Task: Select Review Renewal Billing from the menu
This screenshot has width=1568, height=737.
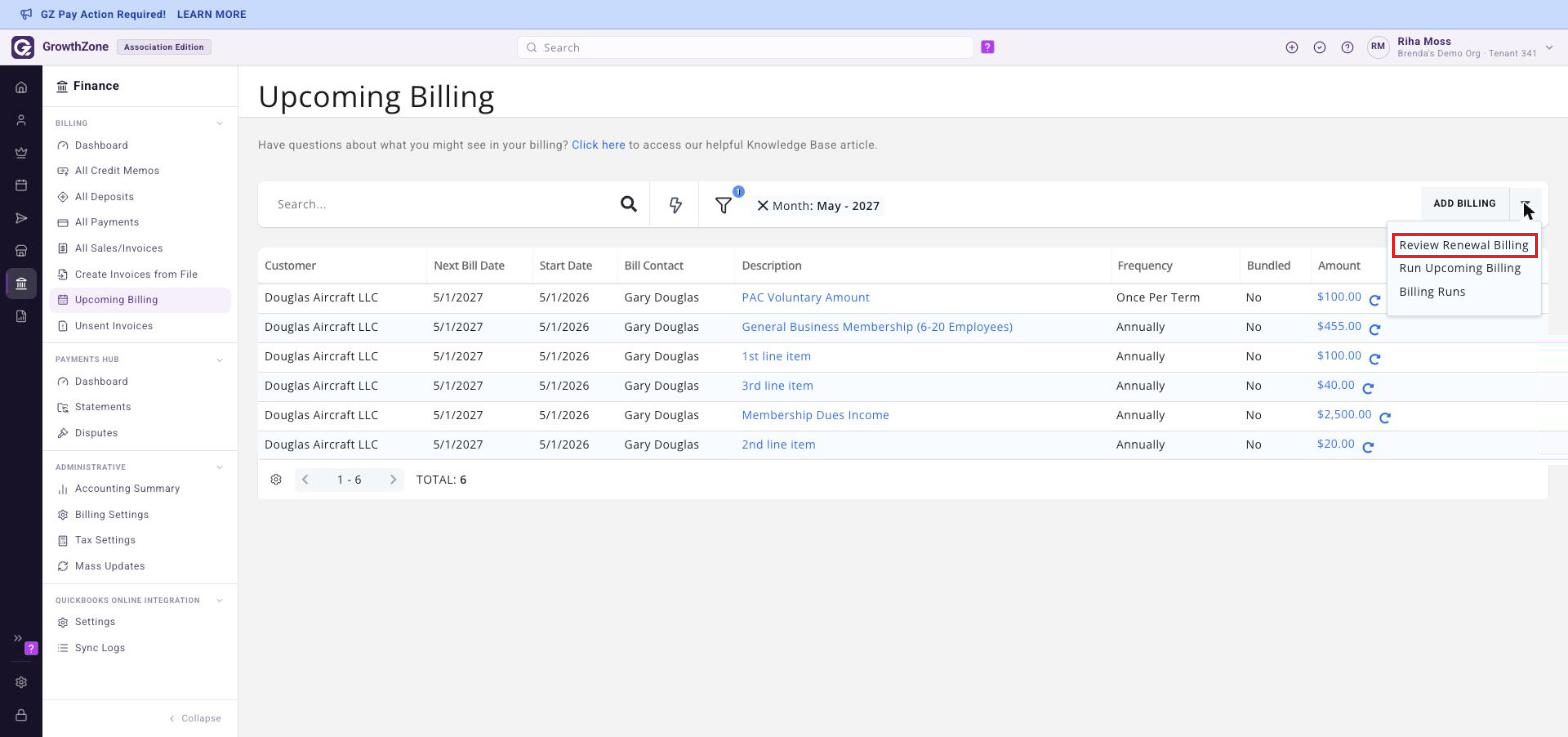Action: (1464, 245)
